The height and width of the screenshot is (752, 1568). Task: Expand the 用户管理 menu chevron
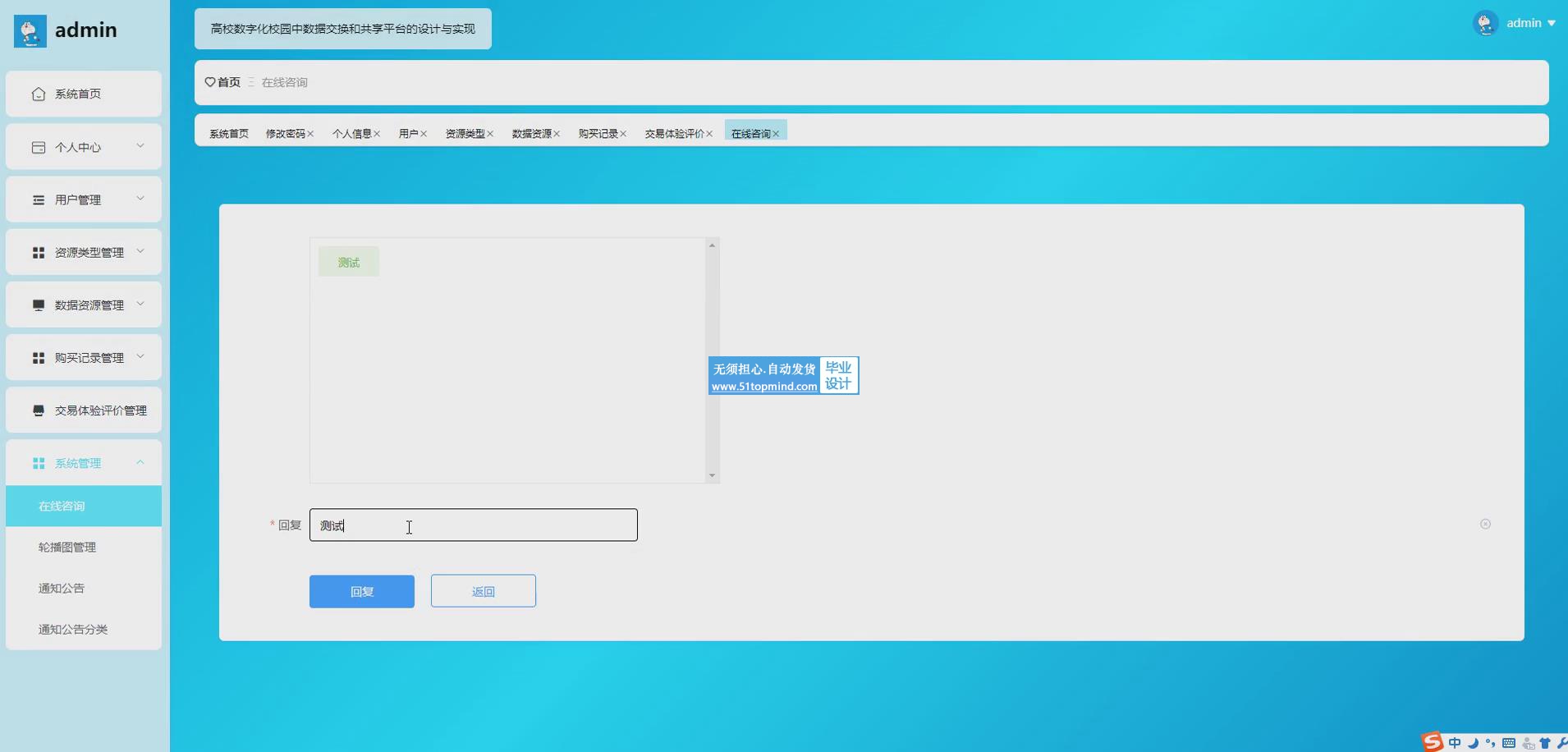click(140, 199)
